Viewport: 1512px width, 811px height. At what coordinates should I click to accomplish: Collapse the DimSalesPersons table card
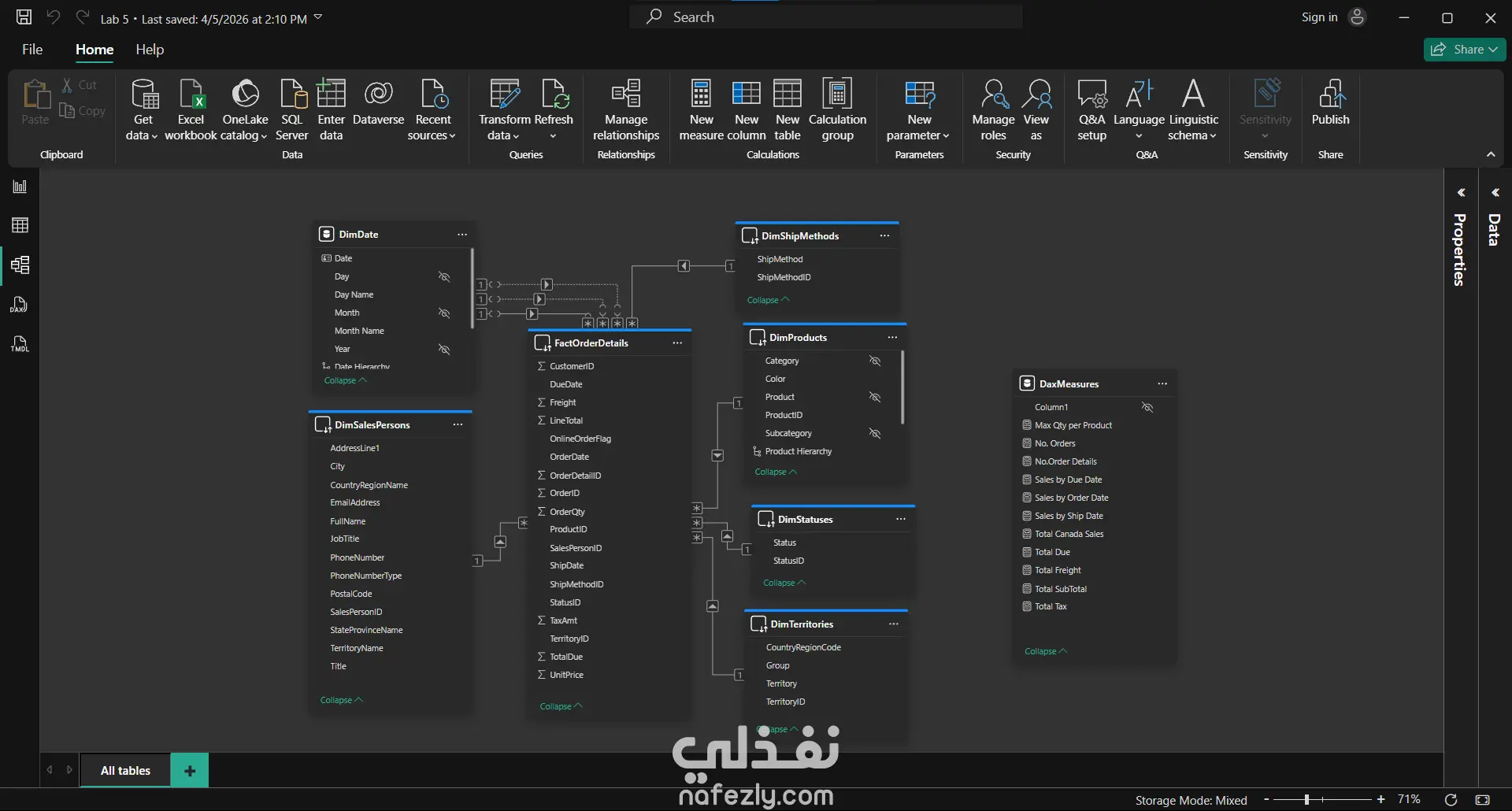(342, 700)
